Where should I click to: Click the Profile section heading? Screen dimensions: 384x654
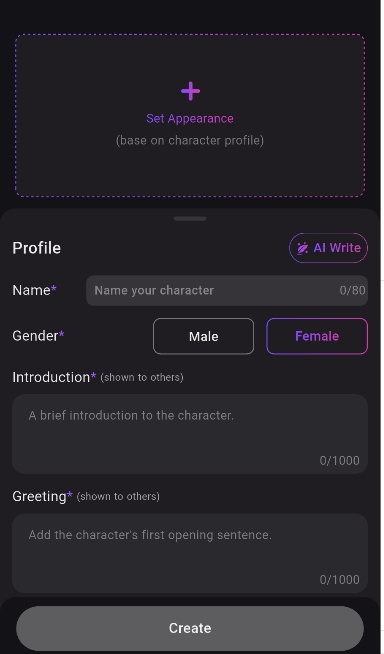(37, 248)
